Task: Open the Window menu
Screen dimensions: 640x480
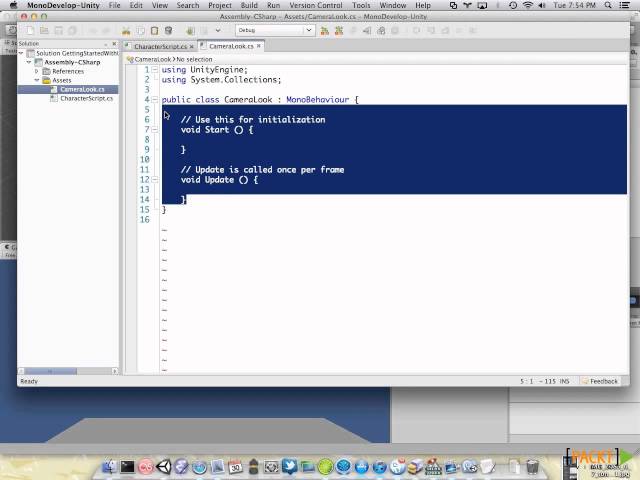Action: pyautogui.click(x=393, y=5)
